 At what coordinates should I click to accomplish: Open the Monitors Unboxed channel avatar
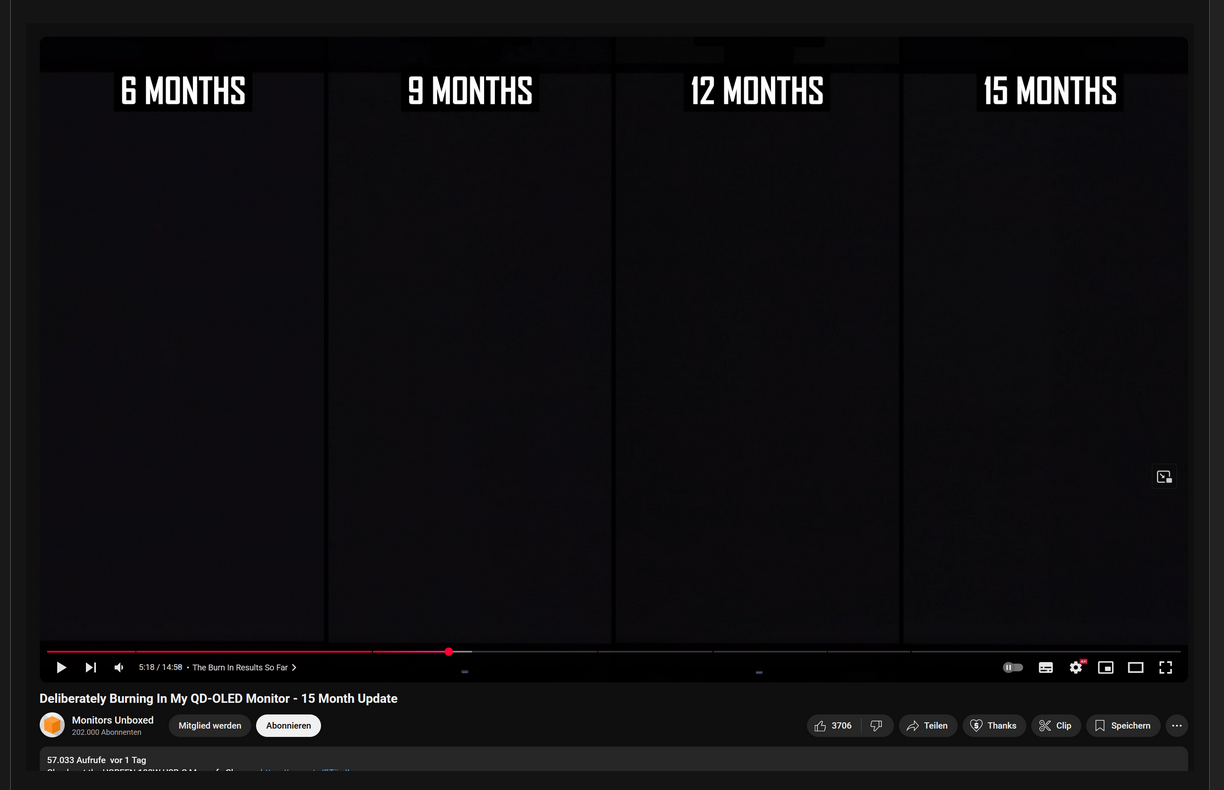52,724
